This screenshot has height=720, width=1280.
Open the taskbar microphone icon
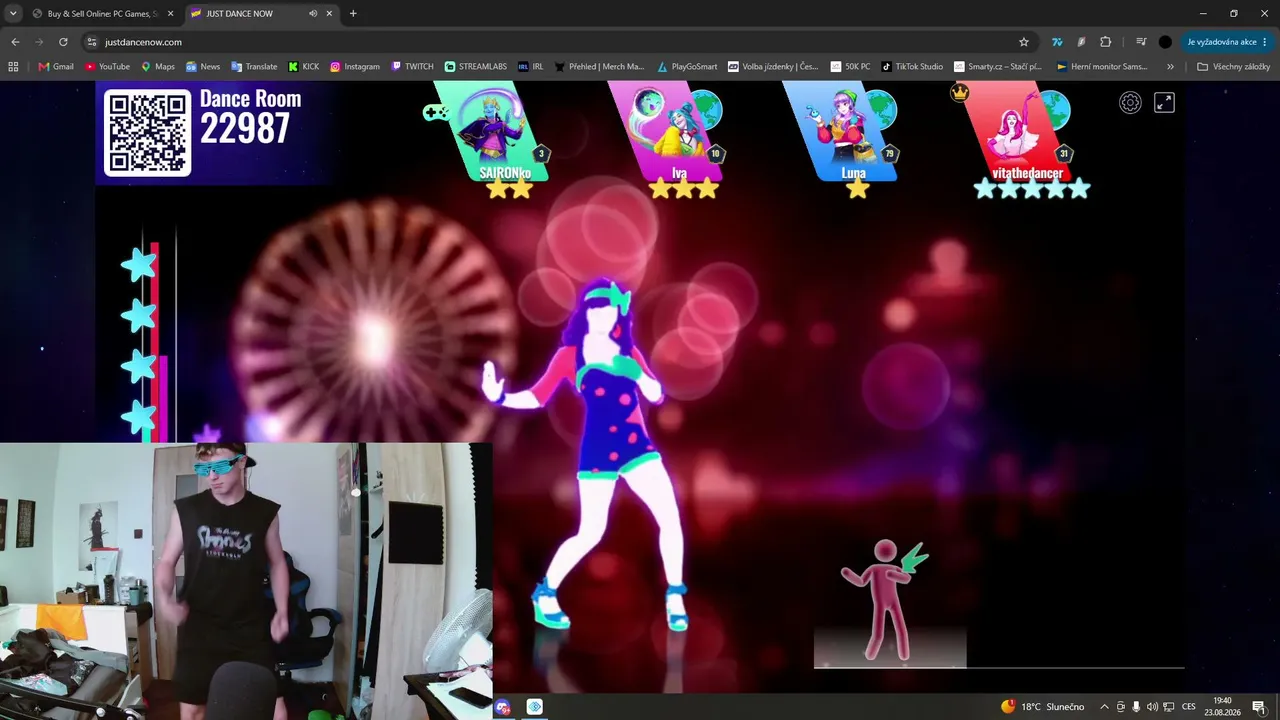click(1136, 707)
